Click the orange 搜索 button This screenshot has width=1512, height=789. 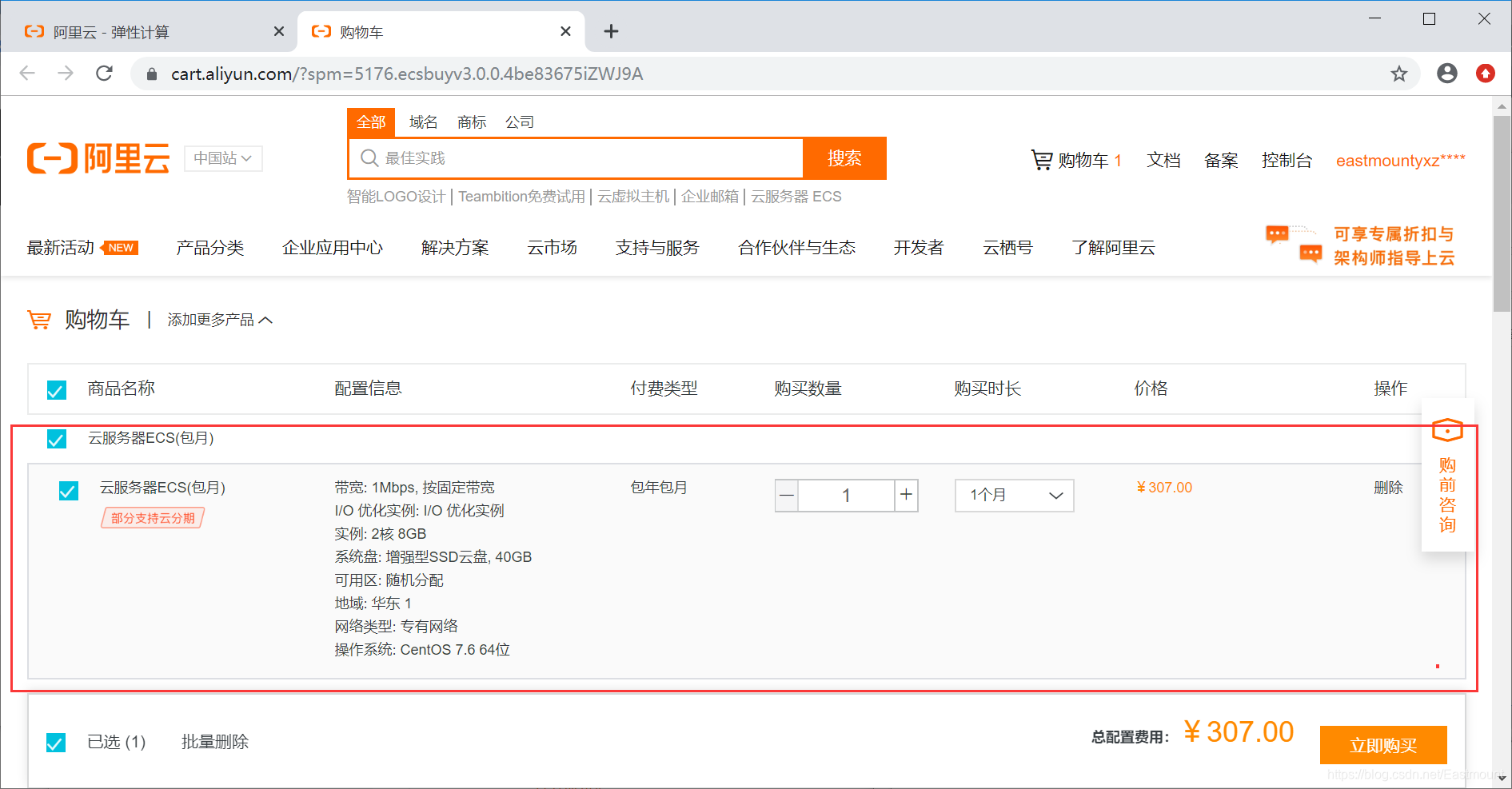[844, 158]
